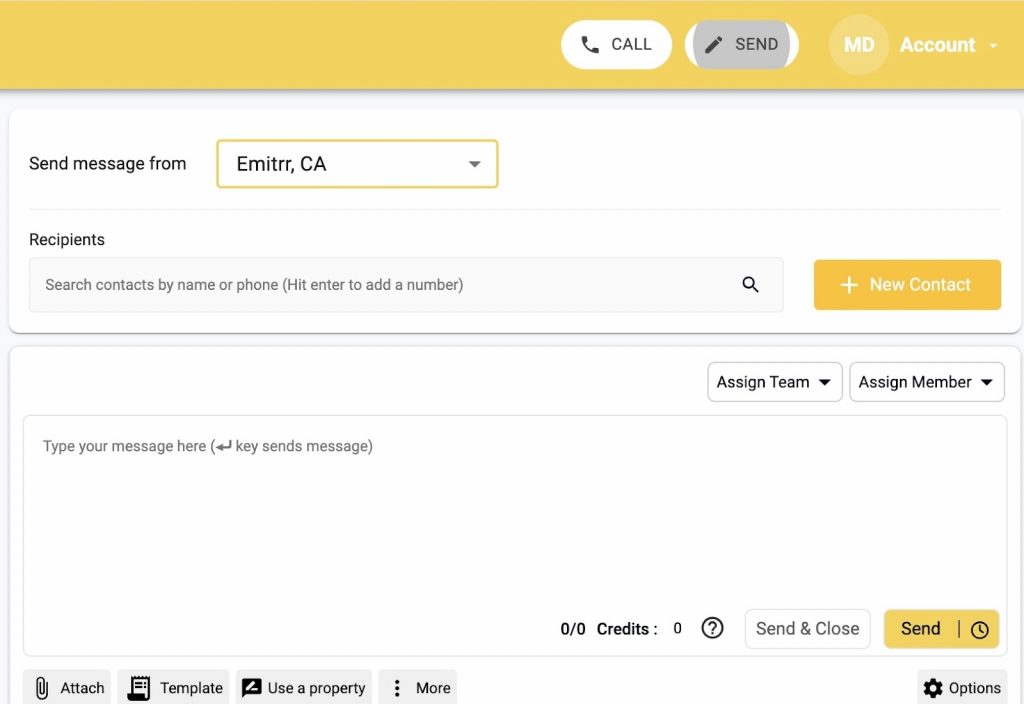Click the search magnifier in Recipients field
Viewport: 1024px width, 704px height.
click(750, 285)
